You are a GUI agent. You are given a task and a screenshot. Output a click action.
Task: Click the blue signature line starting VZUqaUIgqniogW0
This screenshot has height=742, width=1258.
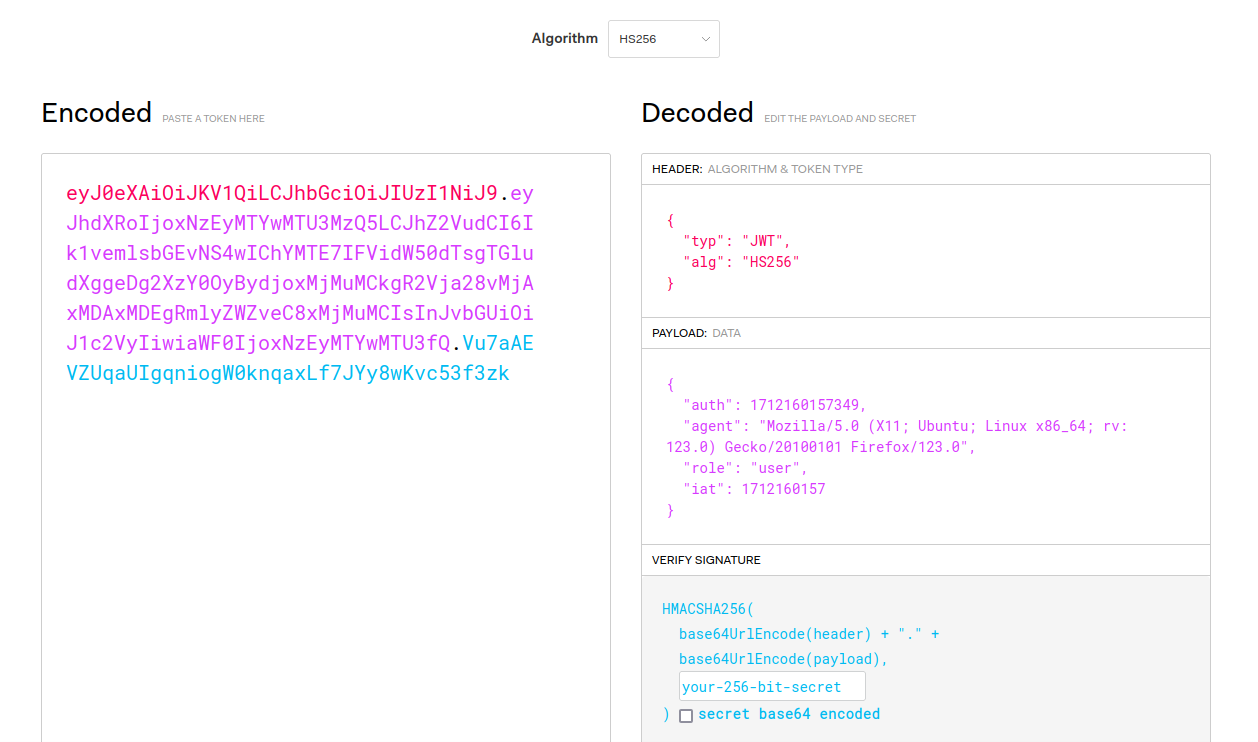click(288, 373)
